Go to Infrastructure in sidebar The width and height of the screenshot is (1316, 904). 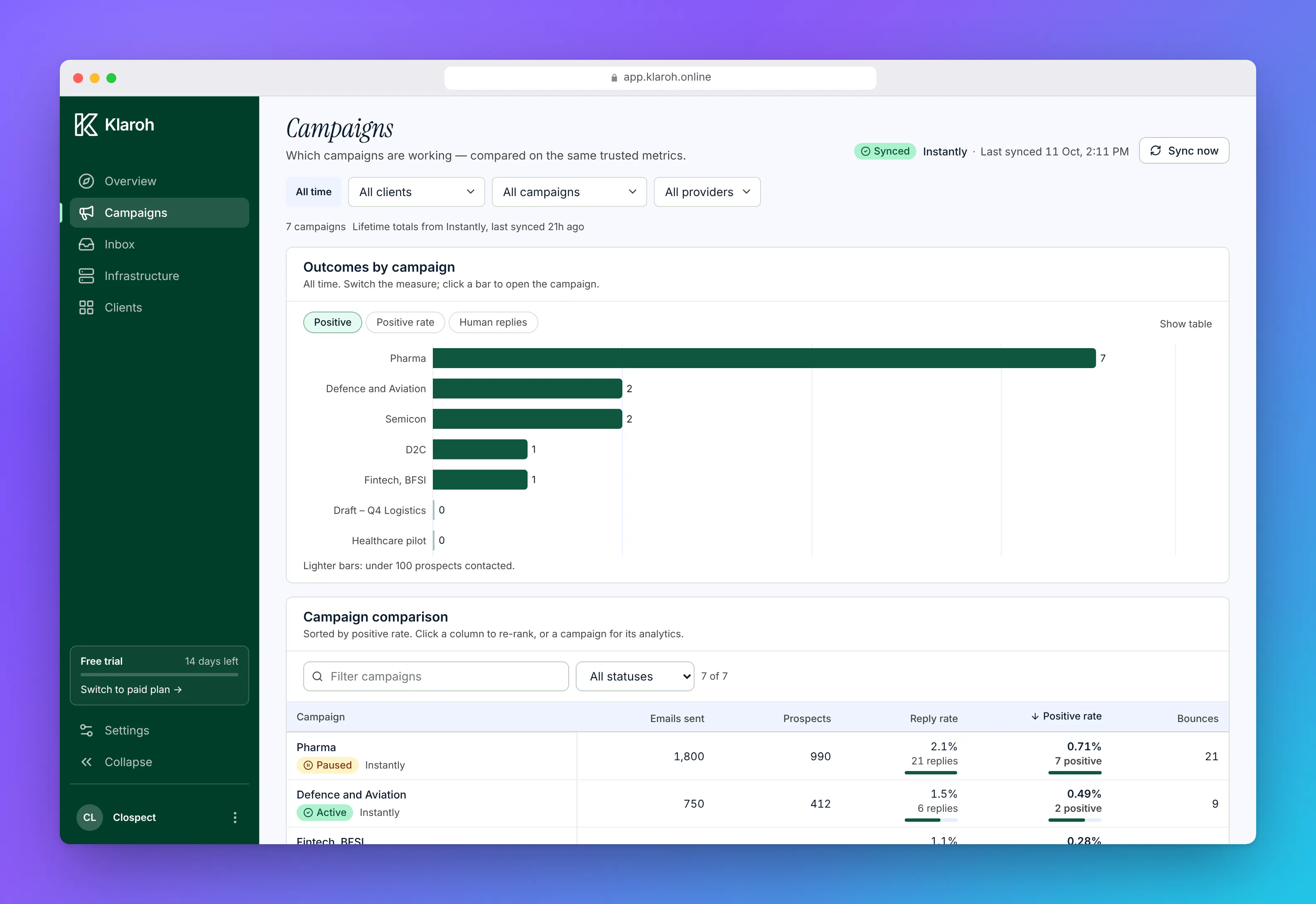tap(159, 276)
